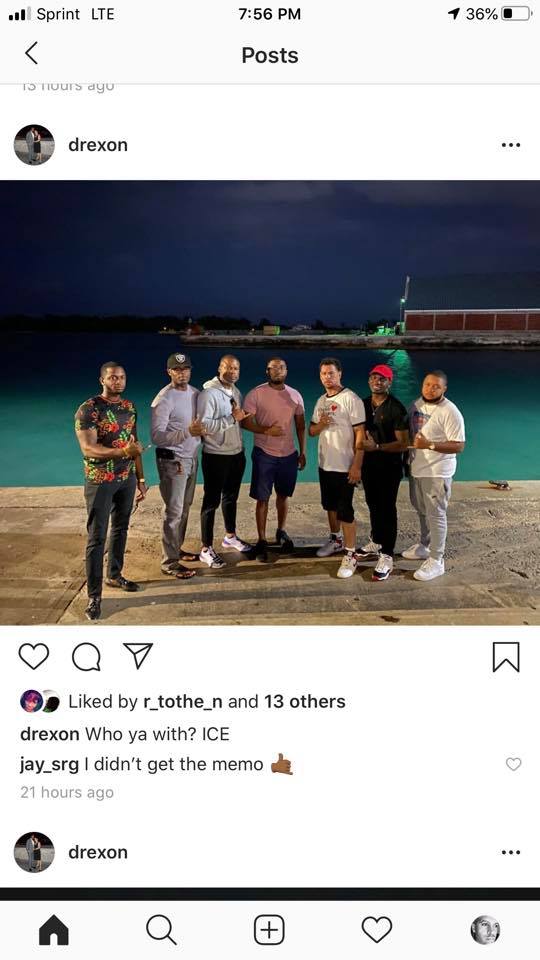Create new post with plus icon
540x960 pixels.
[269, 931]
